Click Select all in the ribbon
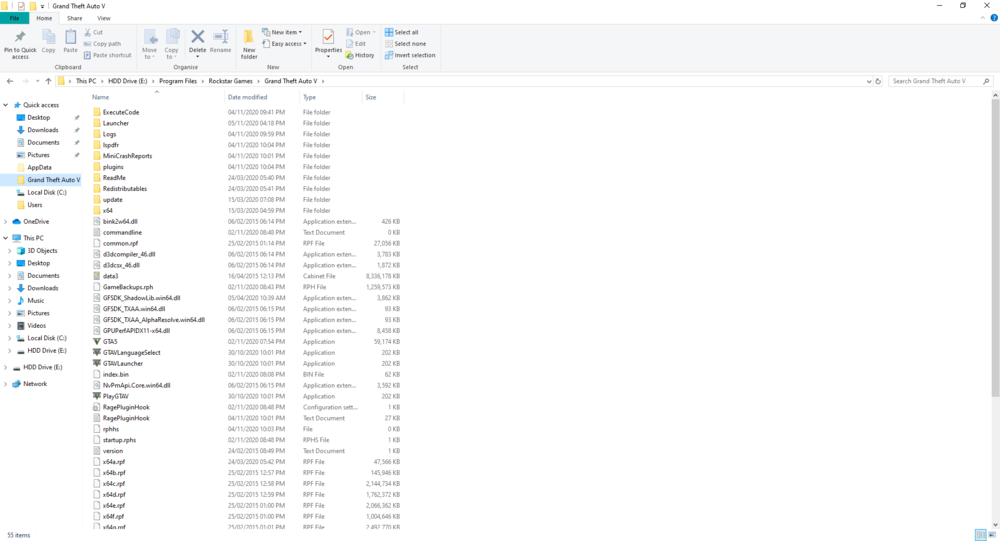Screen dimensions: 1000x541 (x=402, y=33)
